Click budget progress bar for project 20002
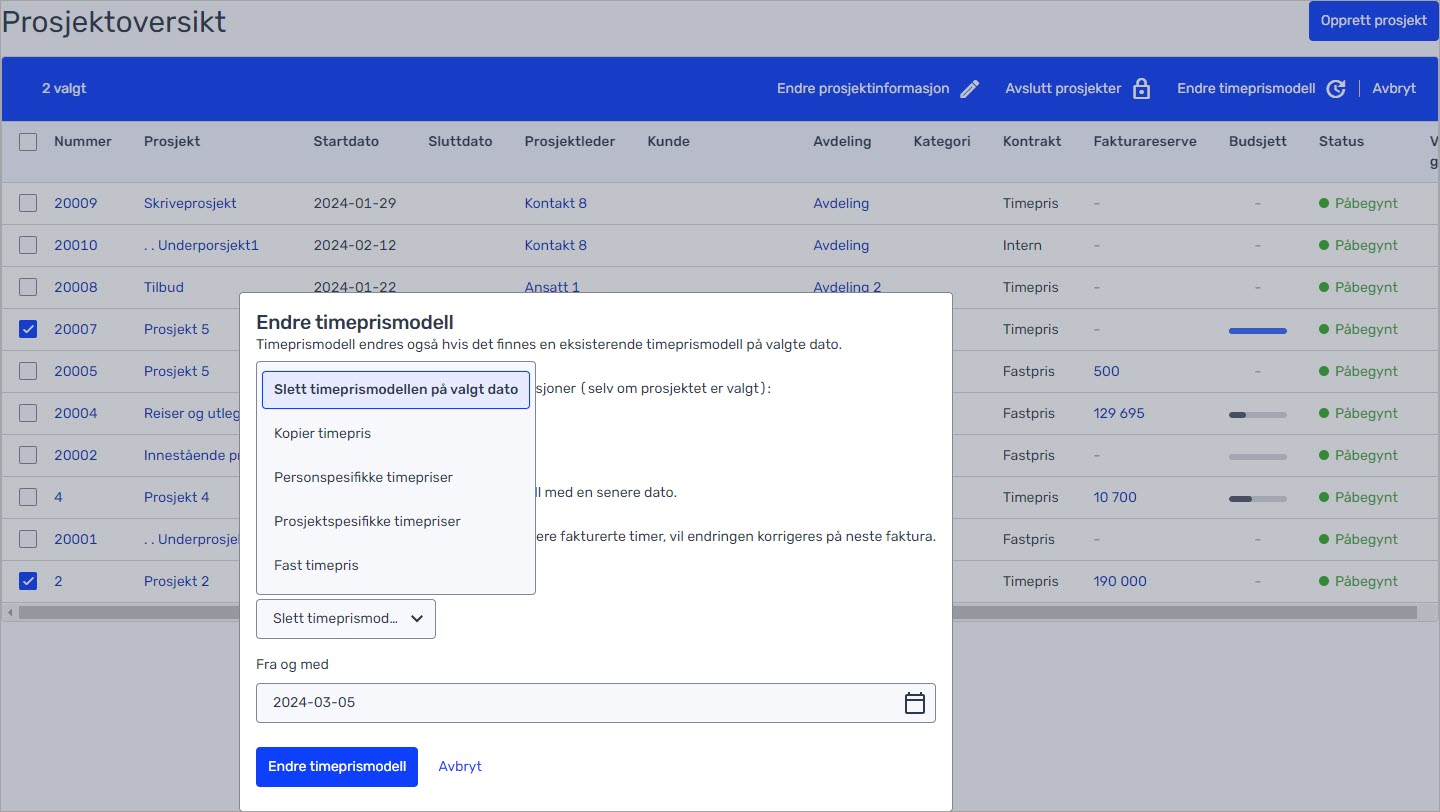 1257,456
